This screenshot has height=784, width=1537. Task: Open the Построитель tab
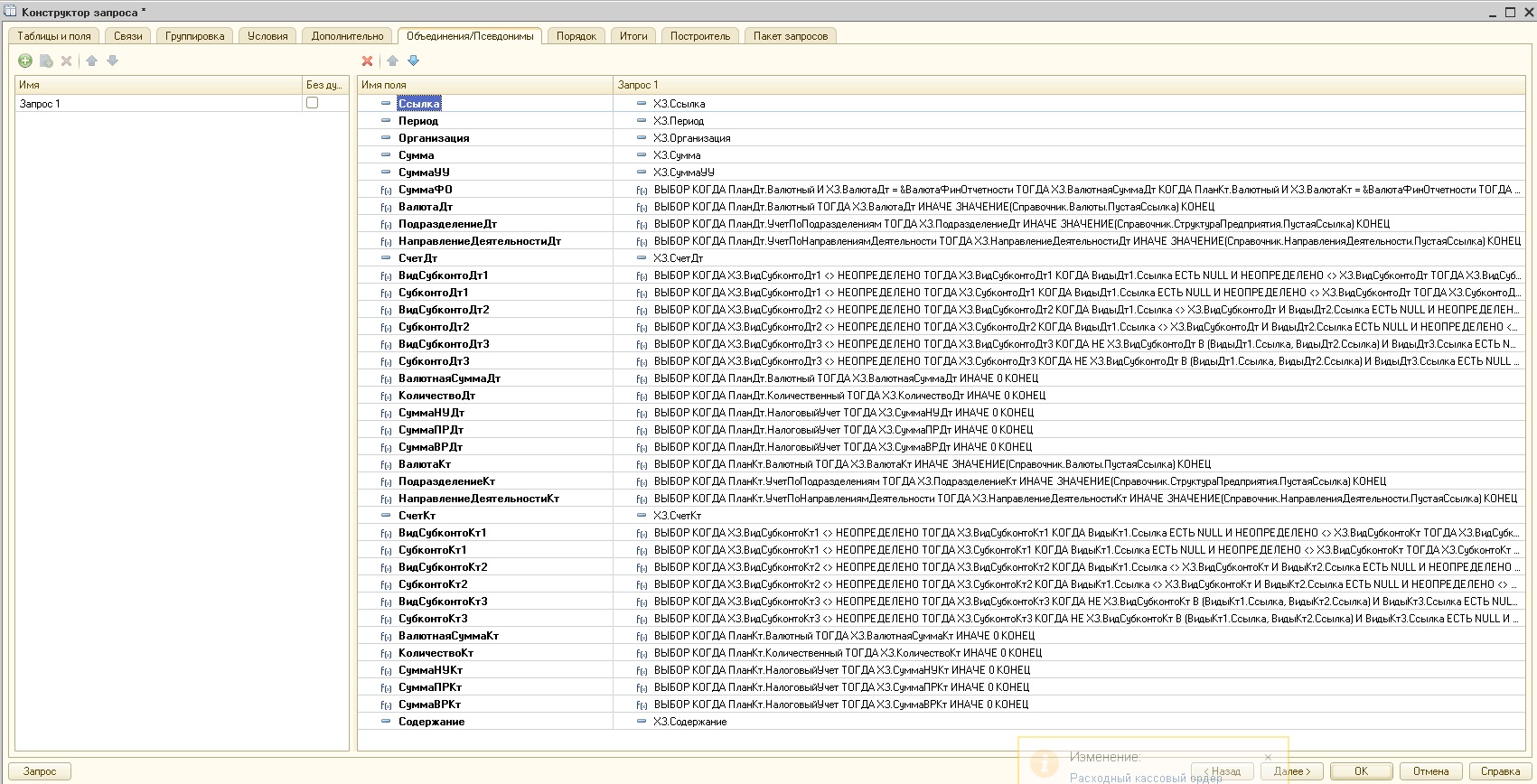(700, 36)
